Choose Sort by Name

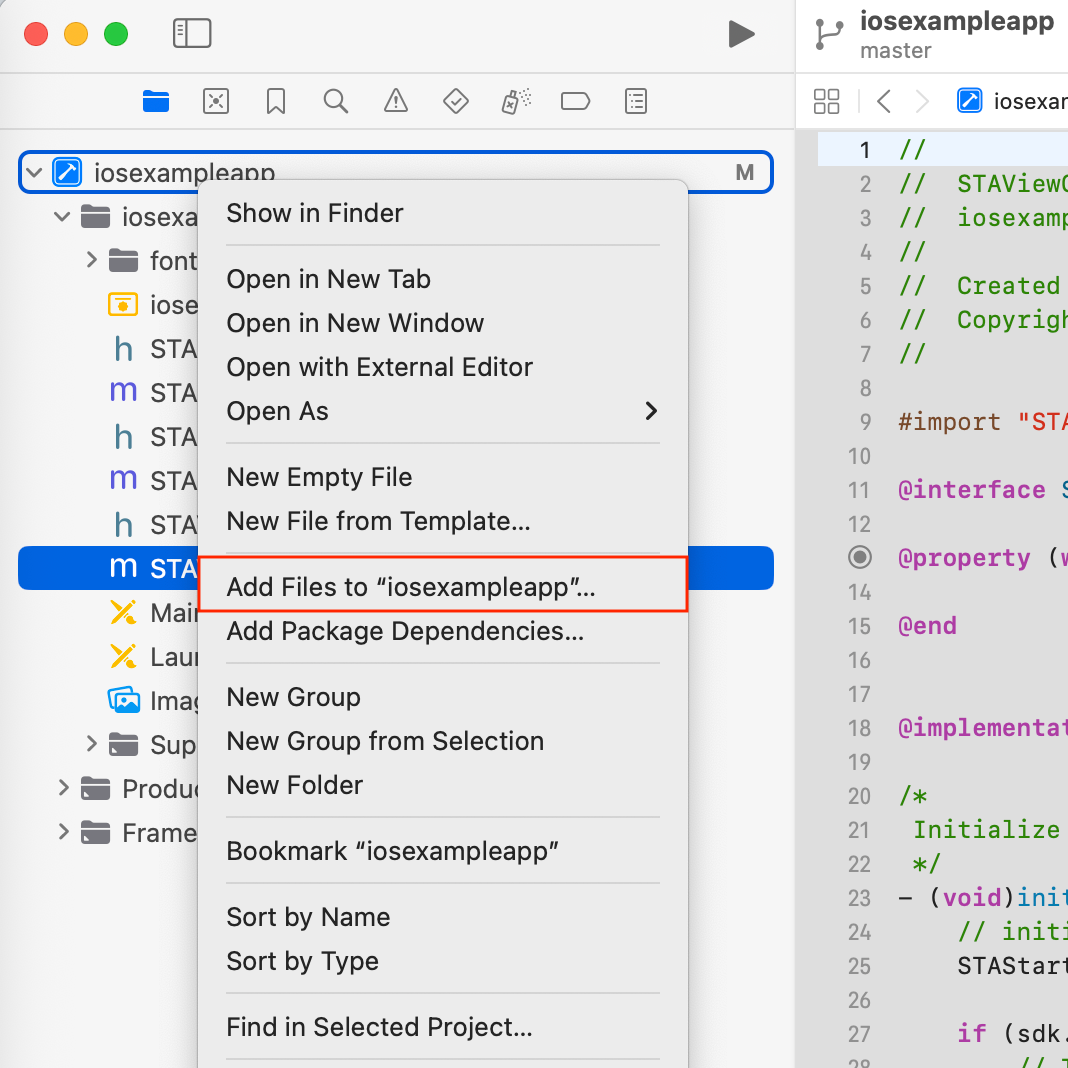443,917
